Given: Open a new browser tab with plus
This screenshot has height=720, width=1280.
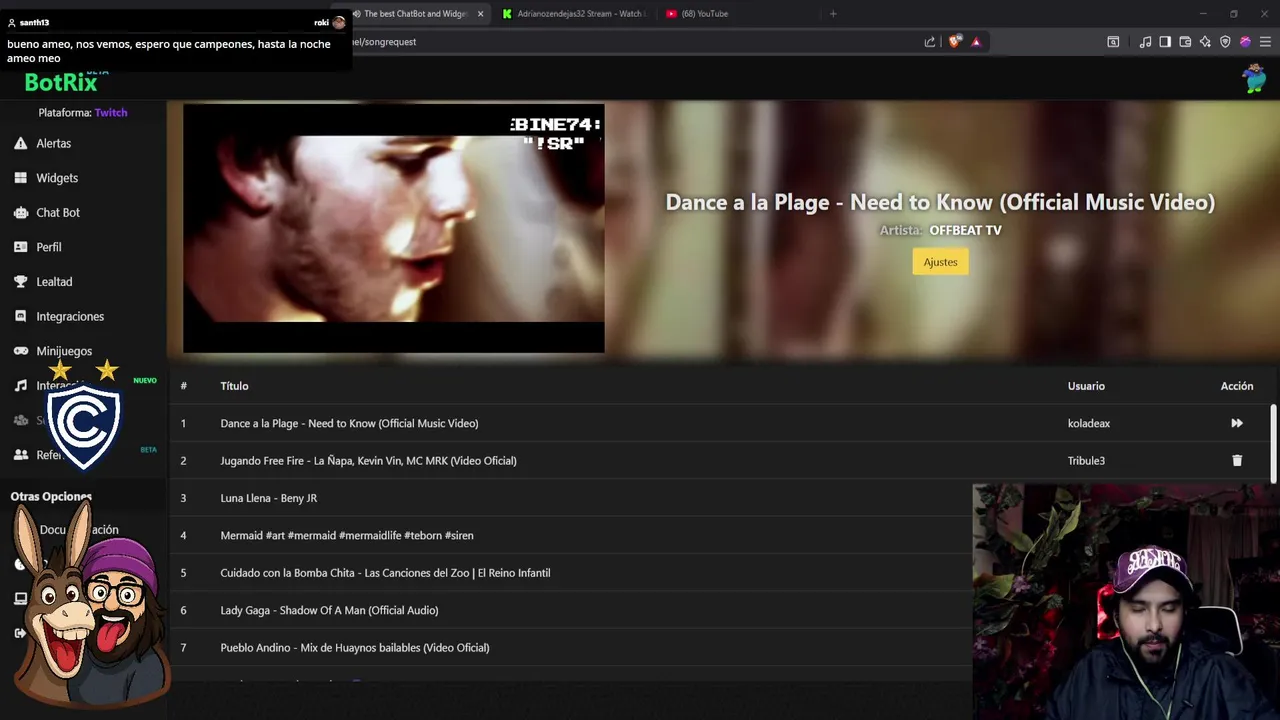Looking at the screenshot, I should [x=833, y=14].
